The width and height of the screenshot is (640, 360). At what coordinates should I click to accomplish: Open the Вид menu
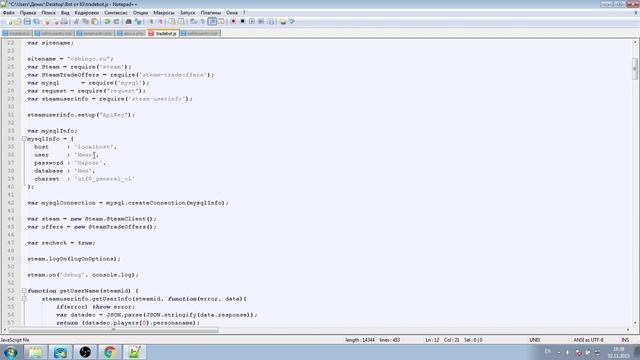coord(65,13)
